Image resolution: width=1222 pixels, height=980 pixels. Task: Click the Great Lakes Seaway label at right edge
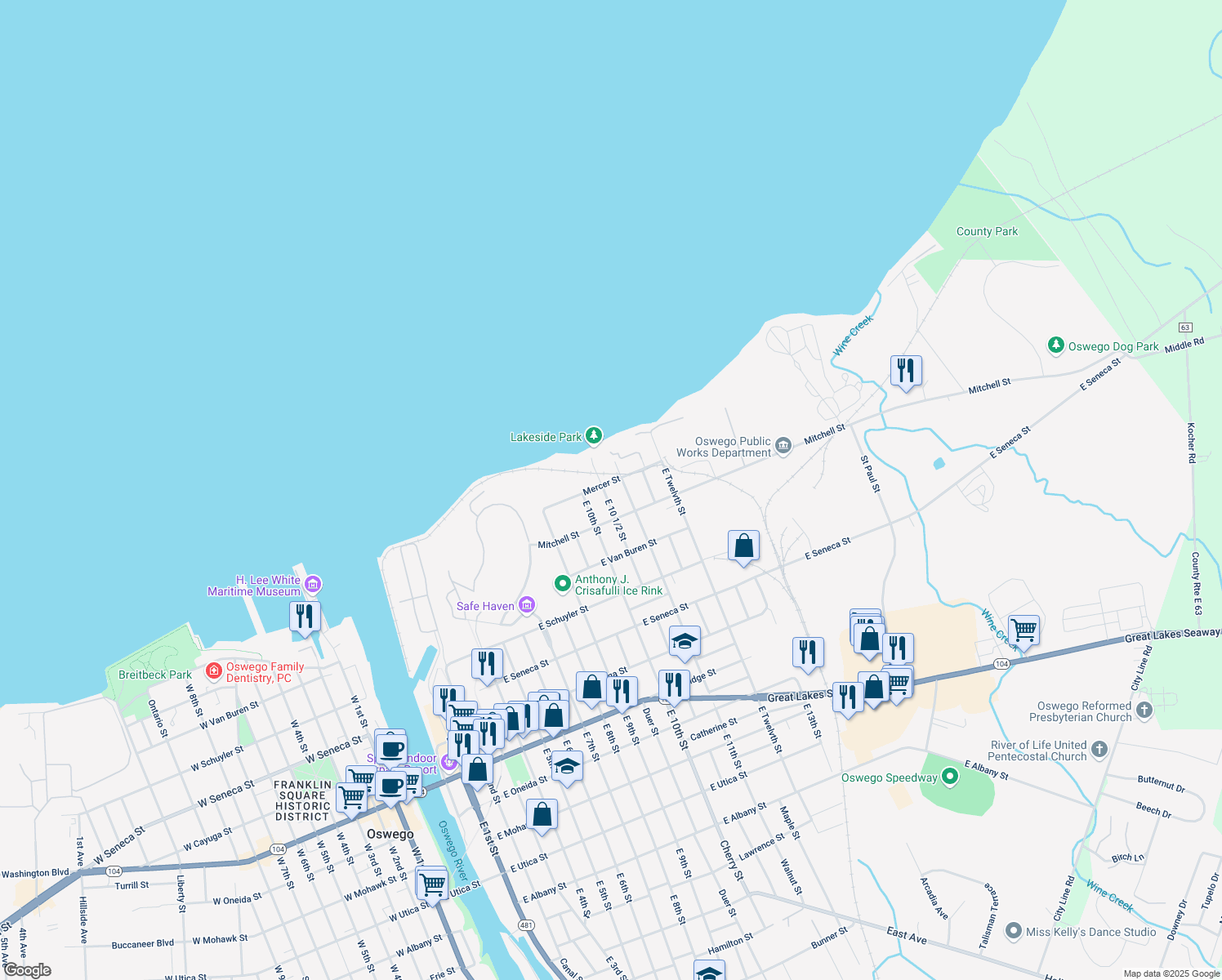(1173, 635)
